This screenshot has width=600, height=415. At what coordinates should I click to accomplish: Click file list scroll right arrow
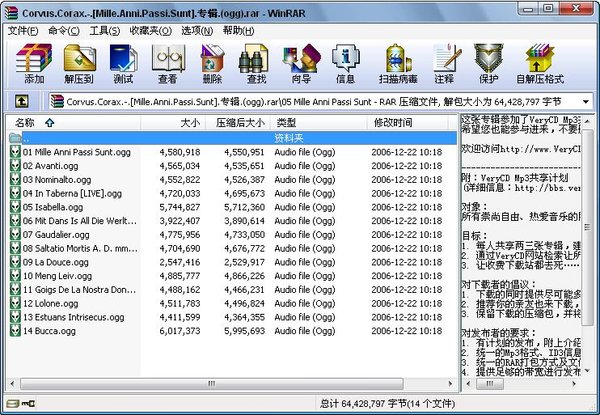click(450, 383)
